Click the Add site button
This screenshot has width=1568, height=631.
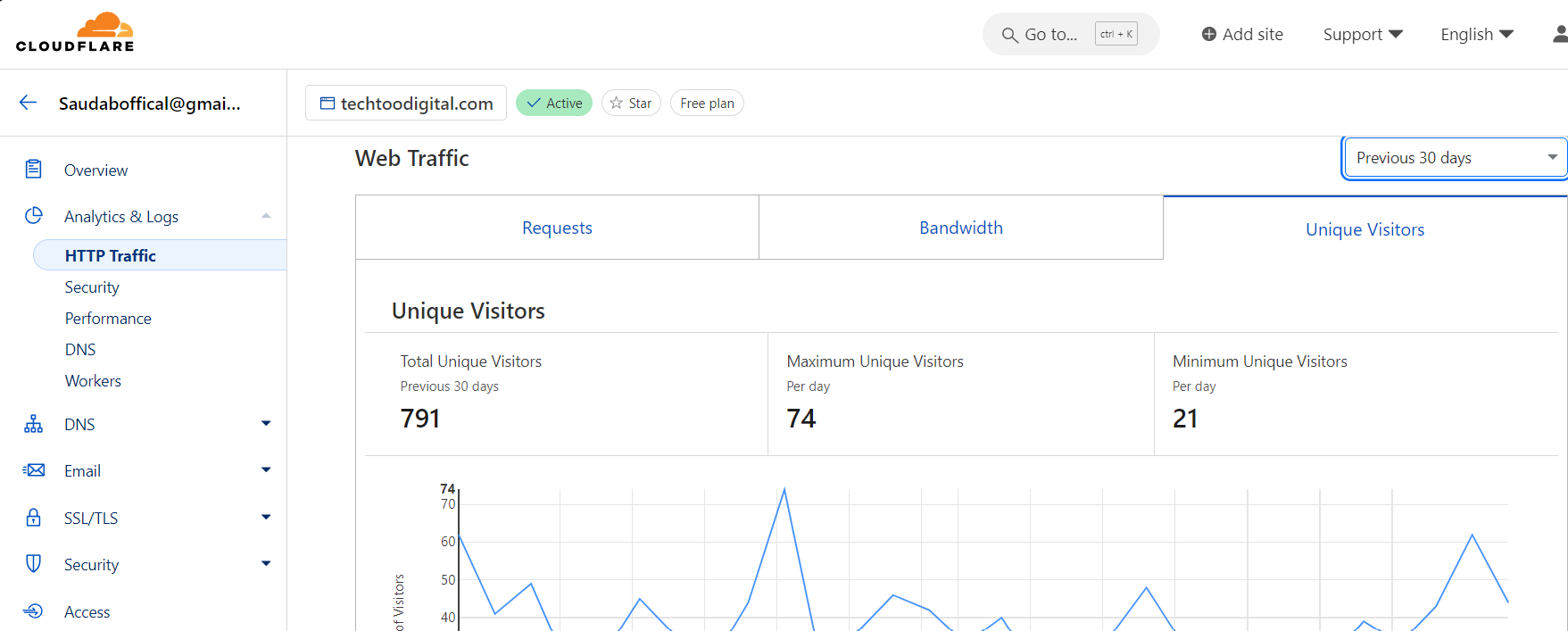point(1242,35)
